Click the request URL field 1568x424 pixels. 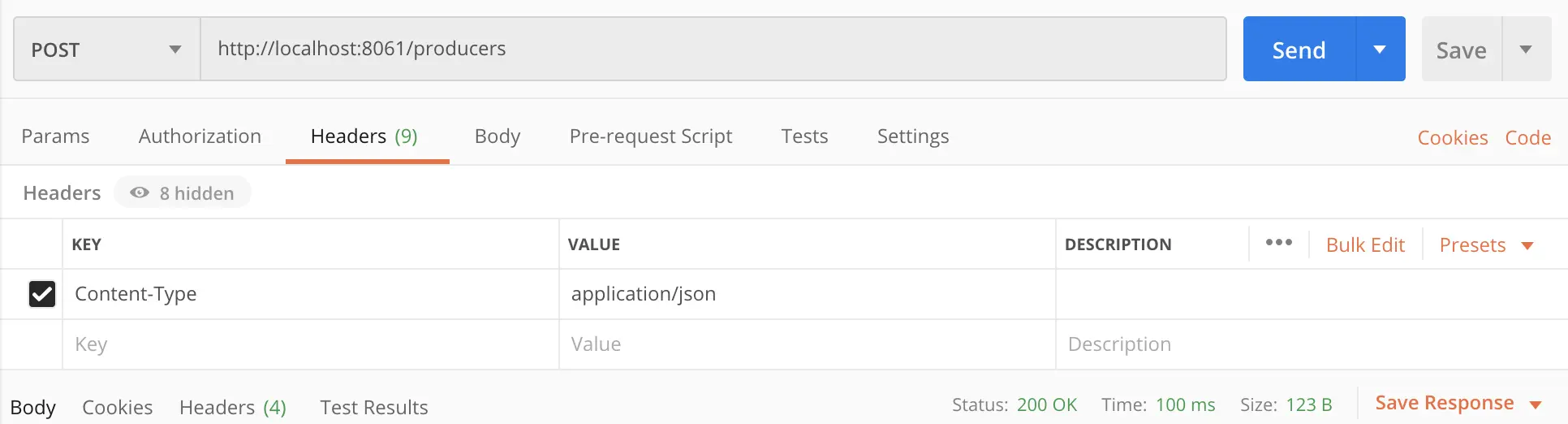[x=713, y=49]
